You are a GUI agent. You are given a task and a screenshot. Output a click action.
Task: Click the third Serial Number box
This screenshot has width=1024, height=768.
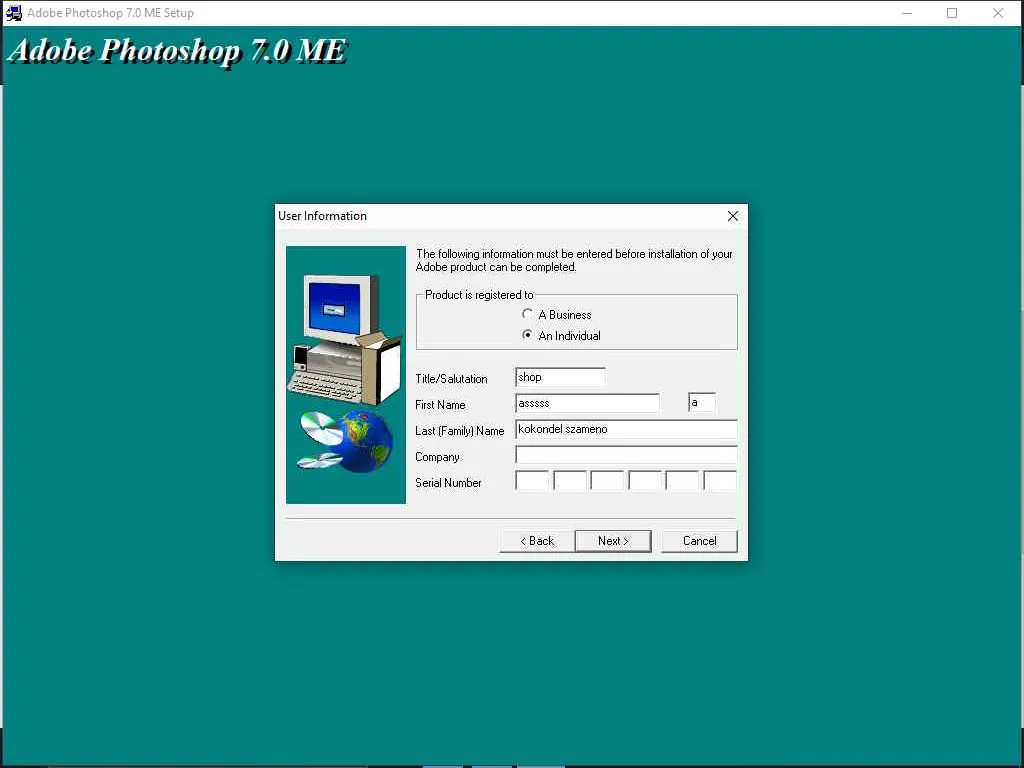point(607,481)
